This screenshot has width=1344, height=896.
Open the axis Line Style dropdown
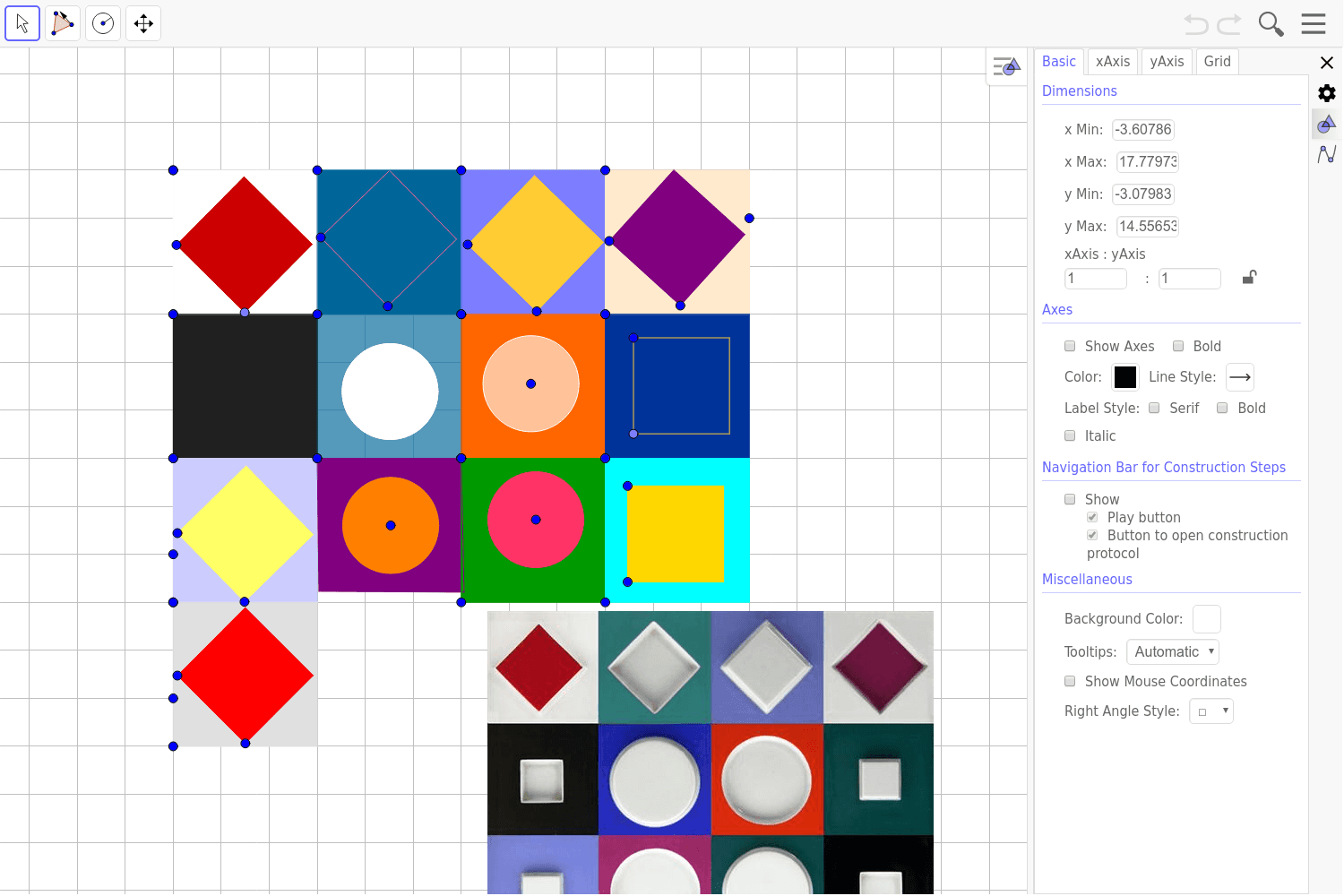pyautogui.click(x=1240, y=377)
